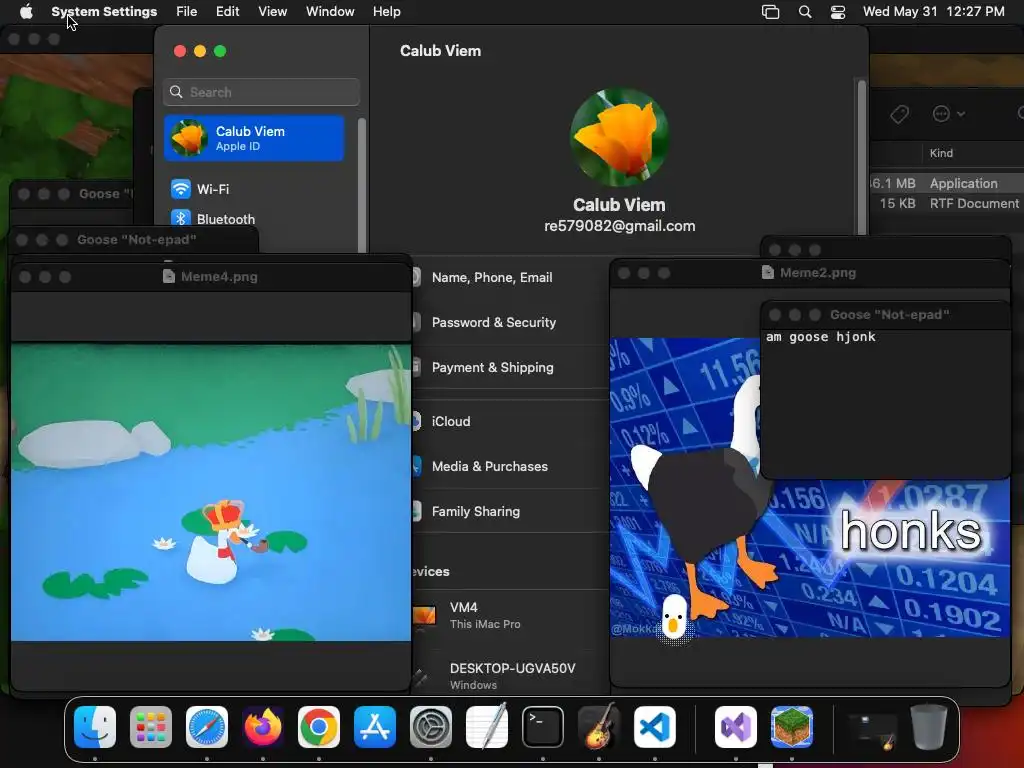Image resolution: width=1024 pixels, height=768 pixels.
Task: Click the 'am goose hjonk' note text
Action: pyautogui.click(x=821, y=337)
